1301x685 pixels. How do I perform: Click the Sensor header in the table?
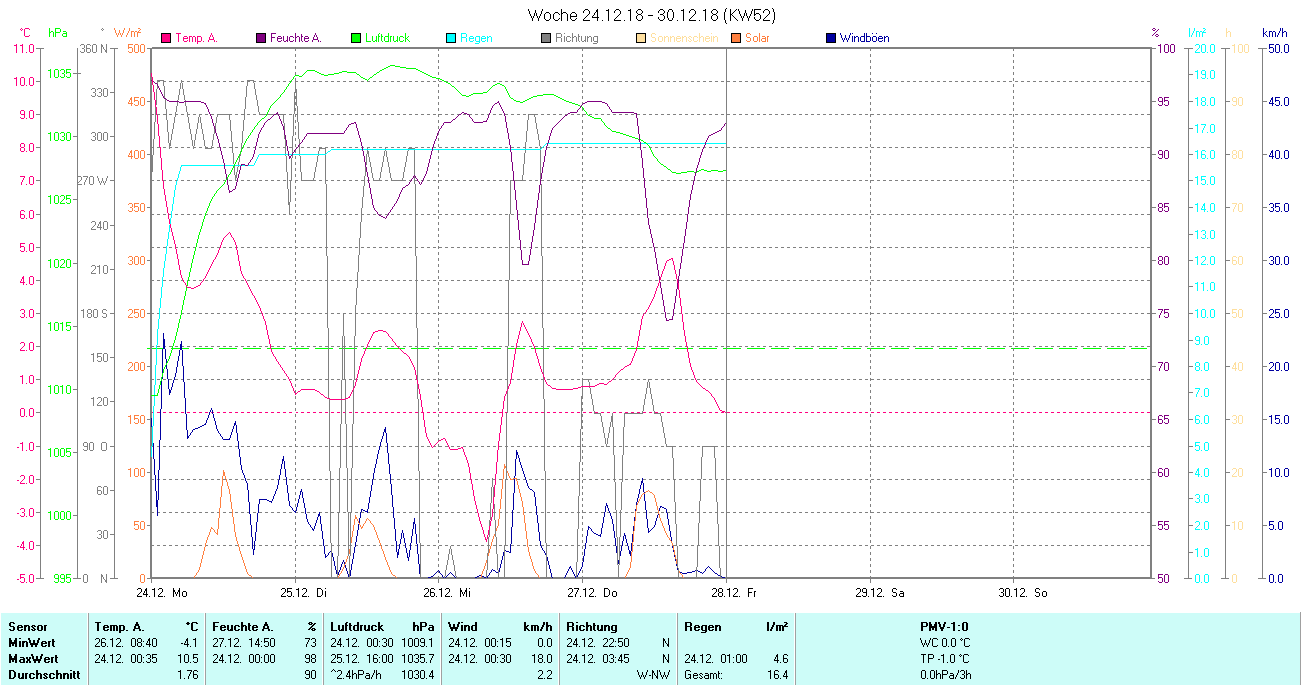coord(27,627)
